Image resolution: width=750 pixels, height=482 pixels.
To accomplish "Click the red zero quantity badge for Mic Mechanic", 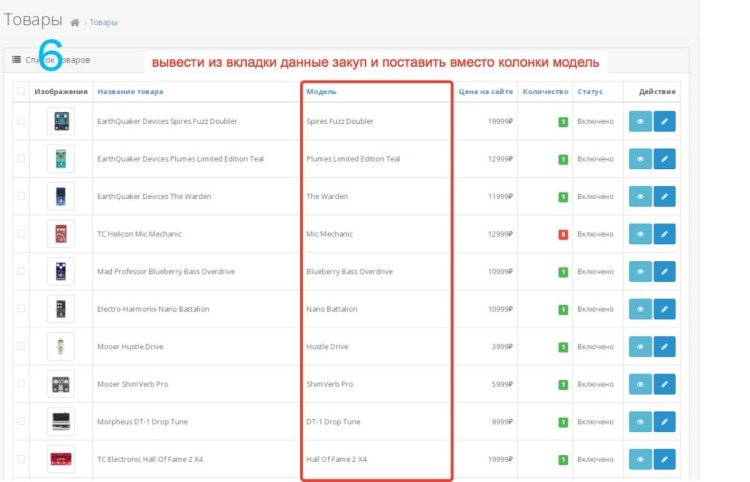I will coord(563,234).
